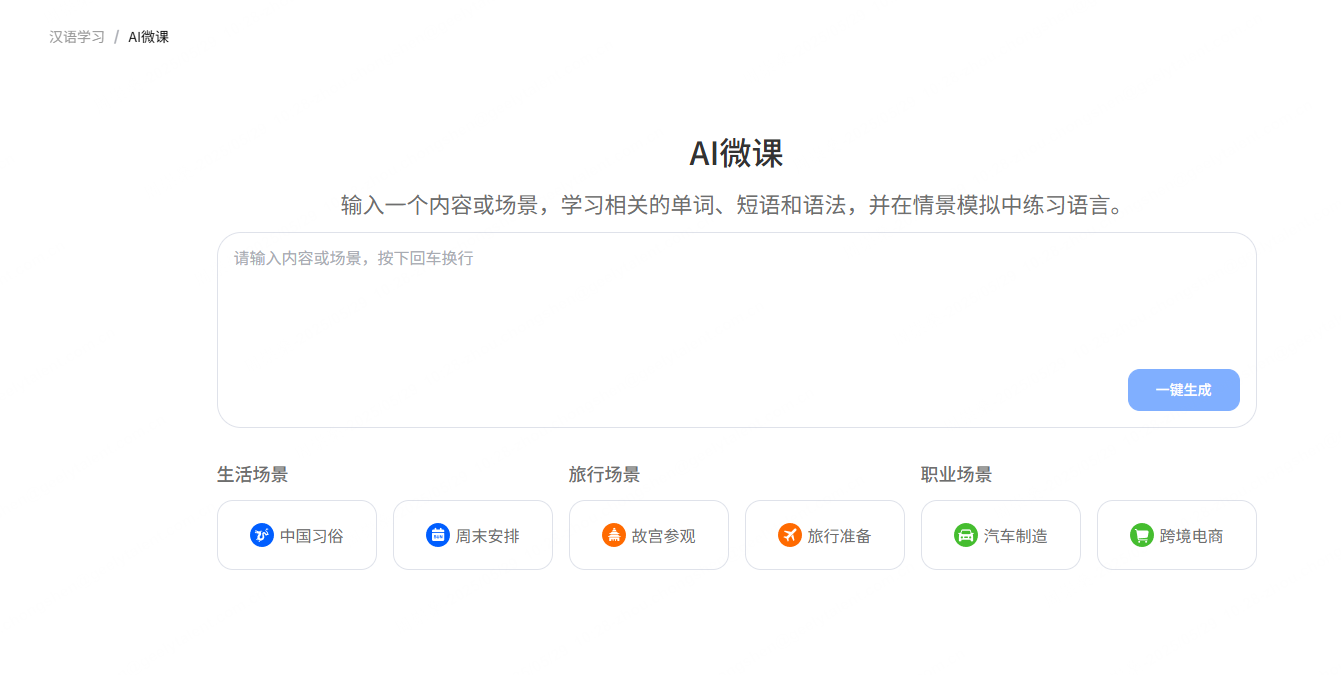
Task: Select the Chinese customs globe icon
Action: (x=262, y=535)
